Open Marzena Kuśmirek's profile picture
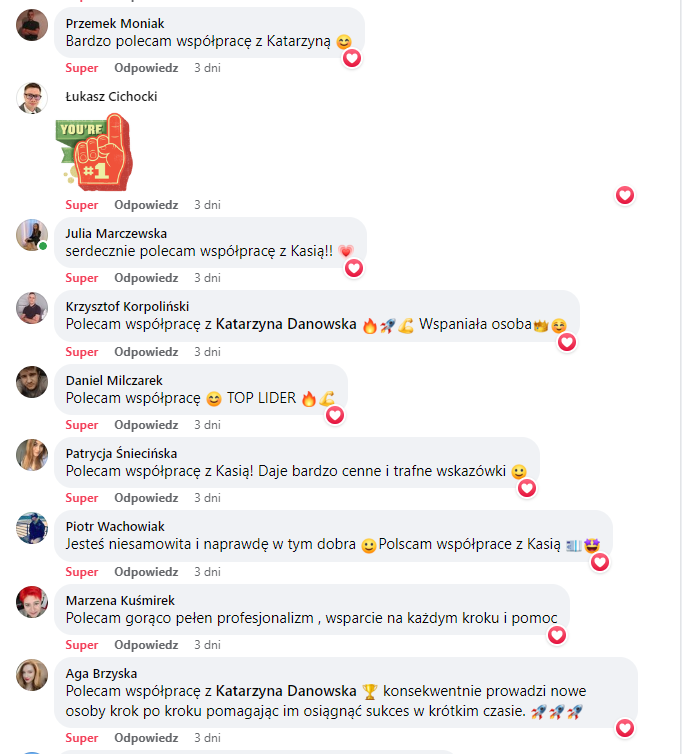Image resolution: width=682 pixels, height=754 pixels. 32,602
